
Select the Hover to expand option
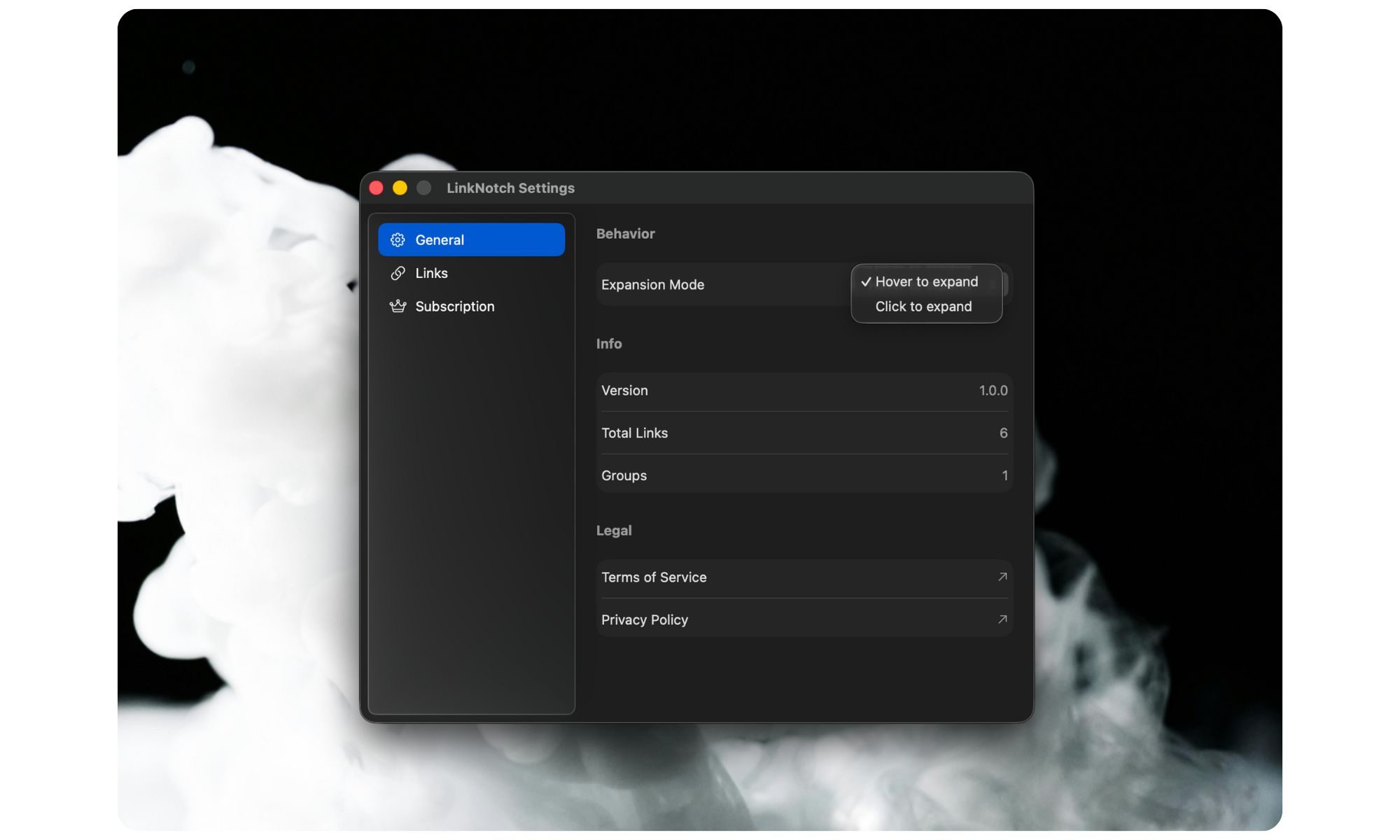pyautogui.click(x=927, y=281)
